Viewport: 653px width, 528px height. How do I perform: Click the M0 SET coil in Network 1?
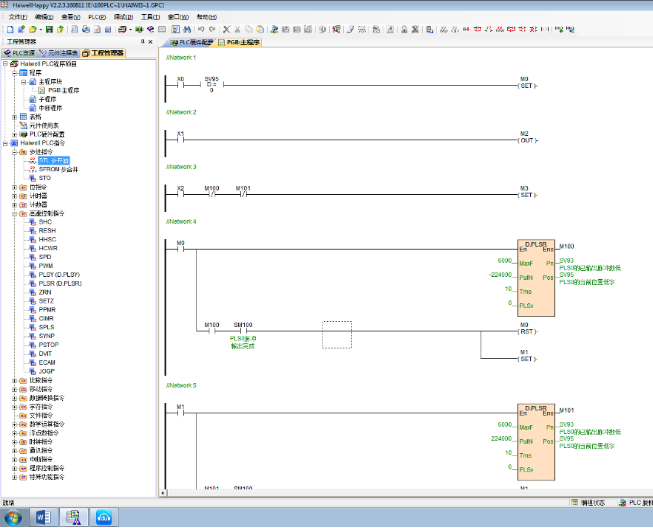tap(525, 86)
